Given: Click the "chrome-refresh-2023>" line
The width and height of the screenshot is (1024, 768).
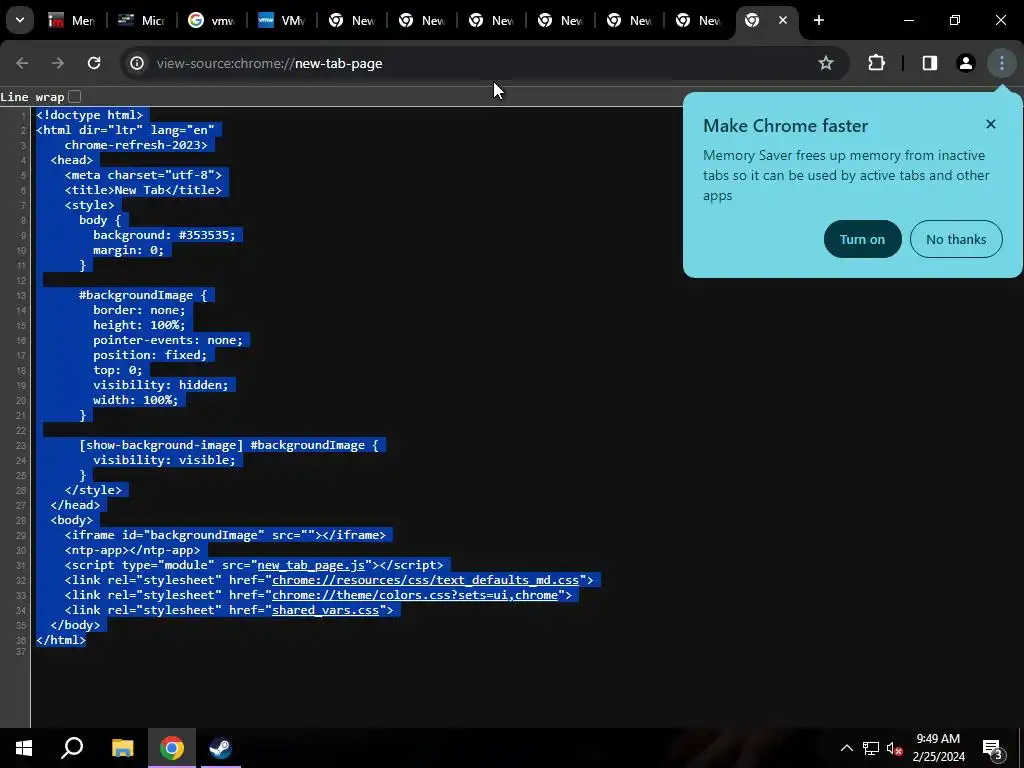Looking at the screenshot, I should click(x=136, y=145).
